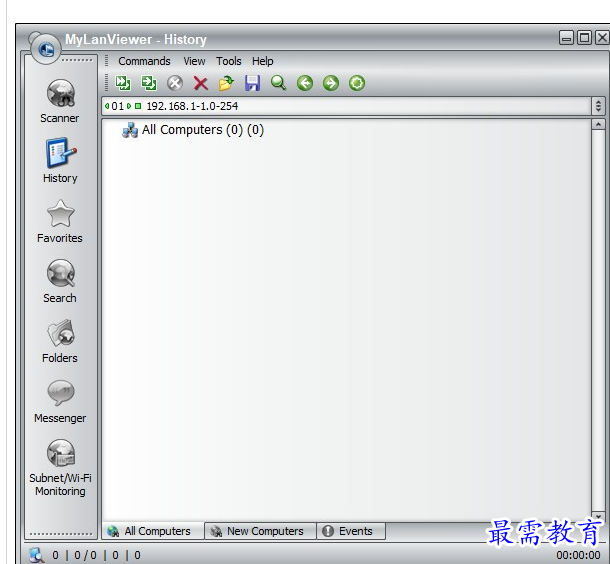610x564 pixels.
Task: Click the MyLanViewer application logo button
Action: 46,49
